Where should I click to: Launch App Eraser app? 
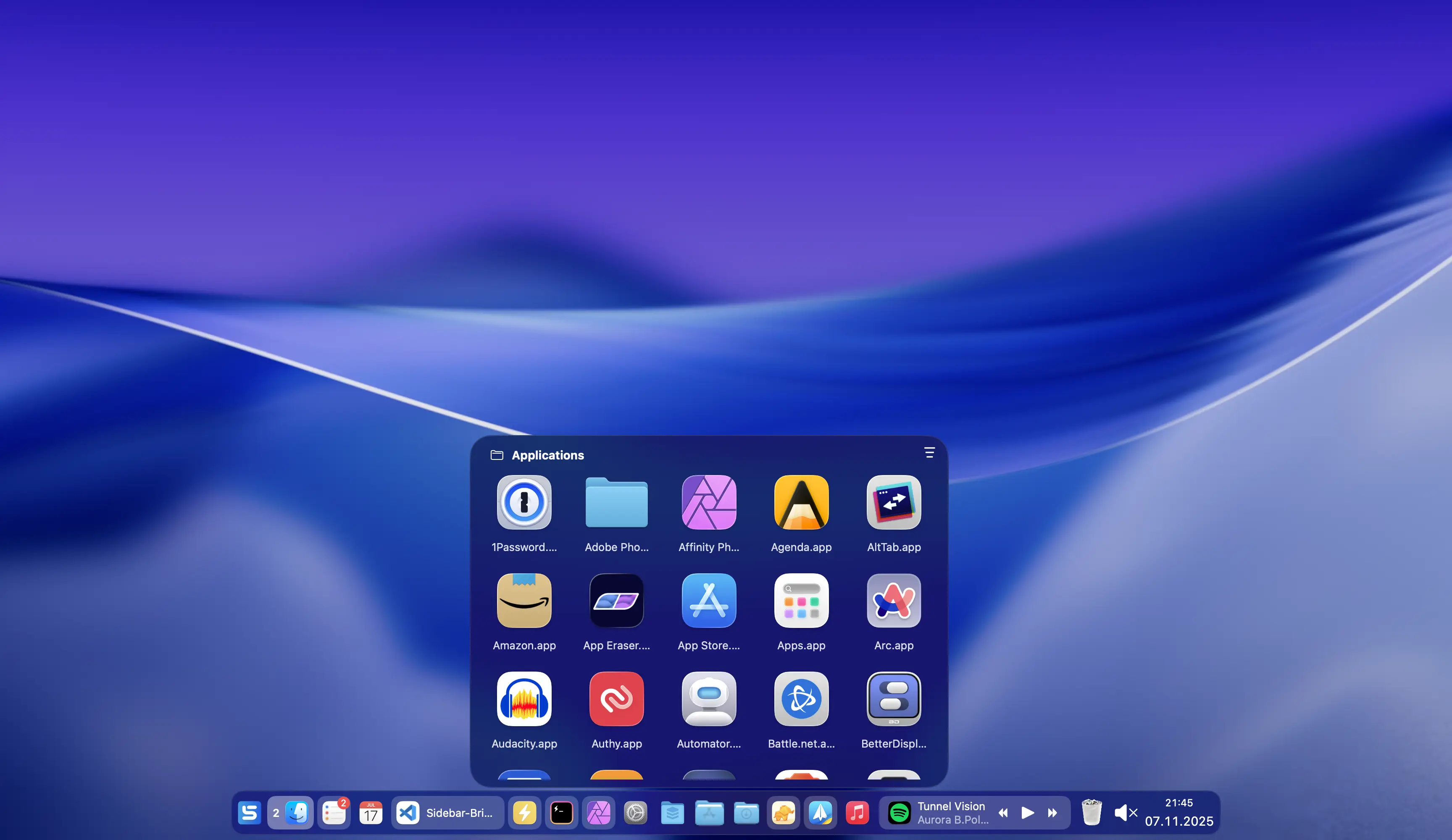click(616, 600)
